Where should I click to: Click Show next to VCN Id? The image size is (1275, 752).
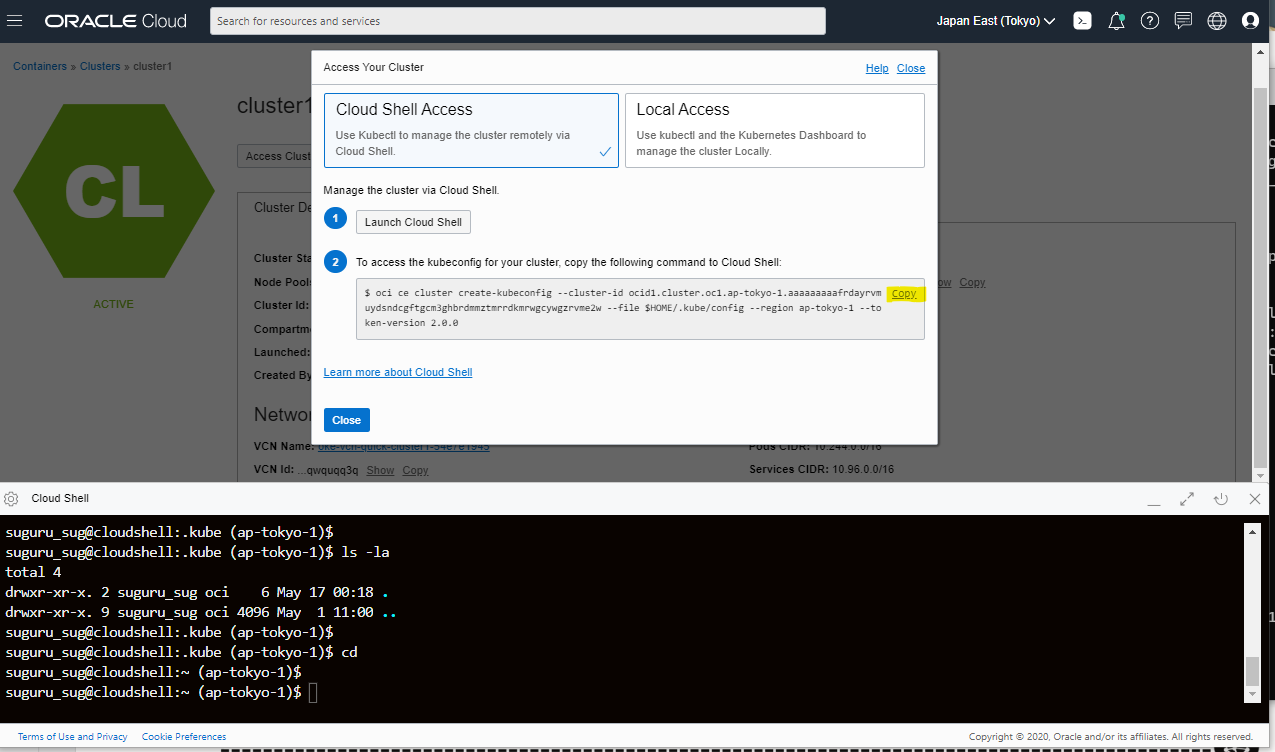click(x=380, y=470)
